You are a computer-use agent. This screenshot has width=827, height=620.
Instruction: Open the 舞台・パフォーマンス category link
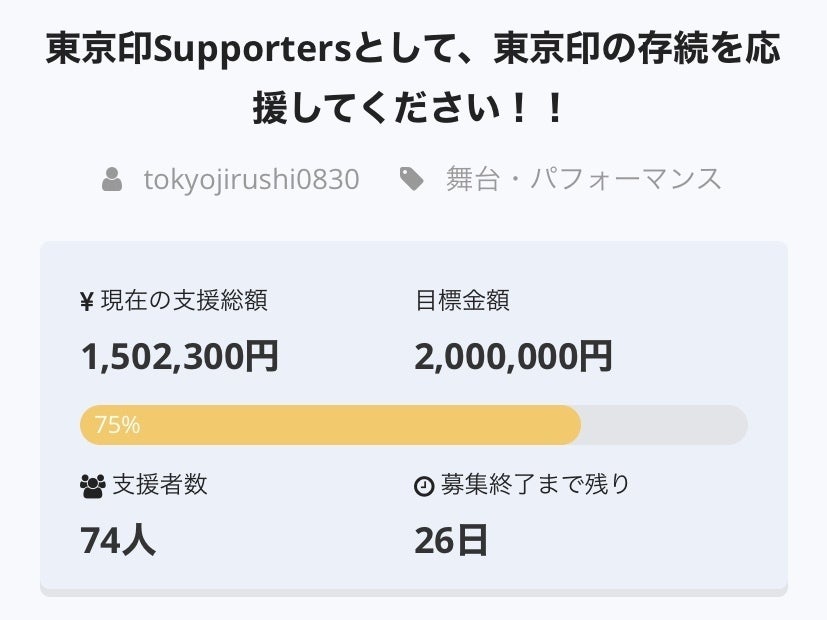pyautogui.click(x=584, y=180)
